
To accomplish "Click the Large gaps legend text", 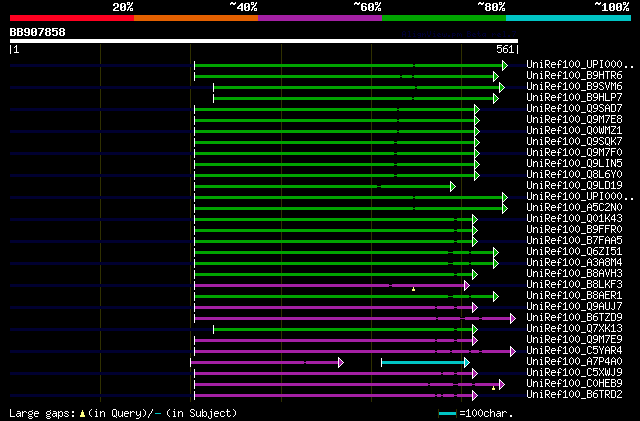I will click(x=42, y=414).
